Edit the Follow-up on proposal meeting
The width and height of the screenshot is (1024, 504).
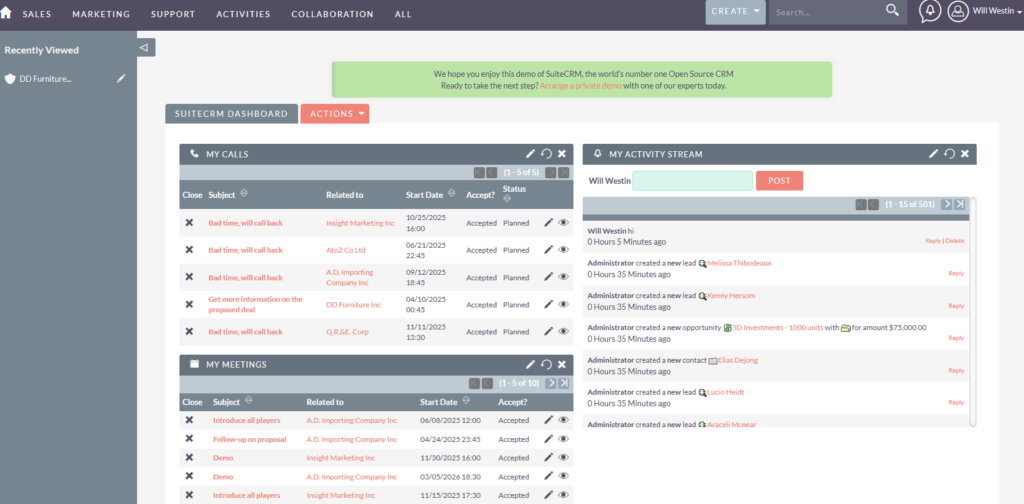coord(549,439)
